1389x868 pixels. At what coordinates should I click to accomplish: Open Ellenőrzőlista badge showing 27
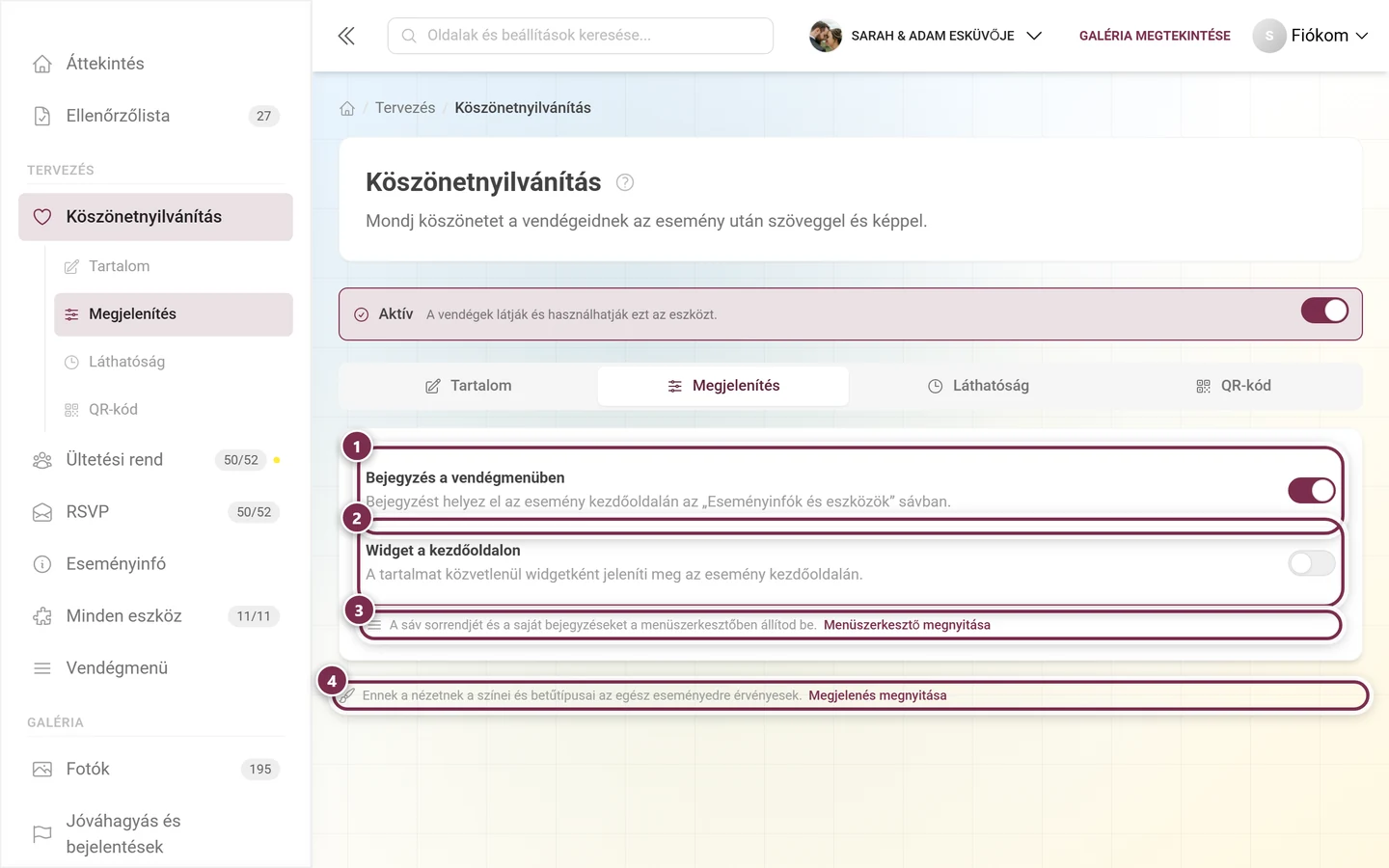(263, 116)
